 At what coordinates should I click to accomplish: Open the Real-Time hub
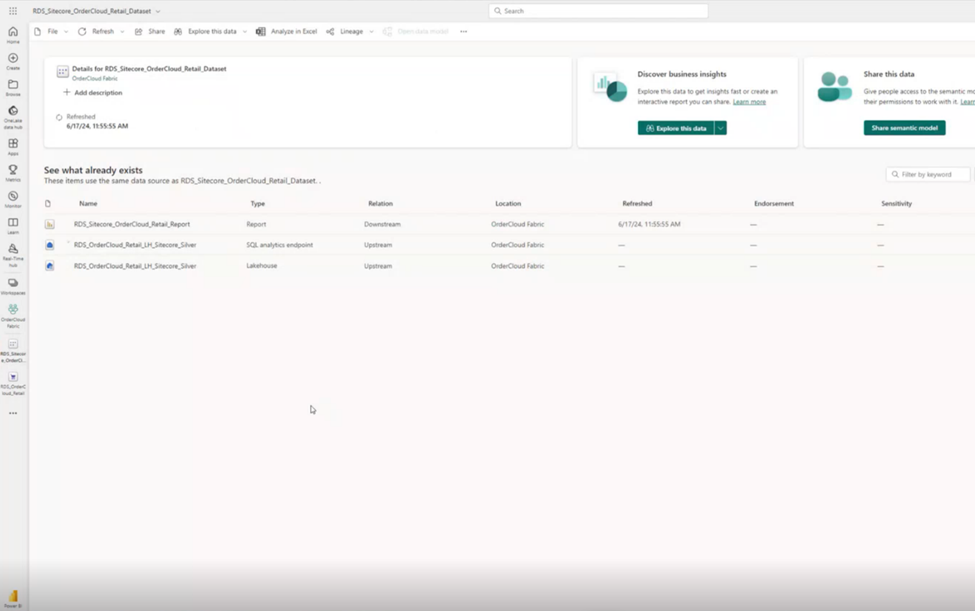[13, 255]
